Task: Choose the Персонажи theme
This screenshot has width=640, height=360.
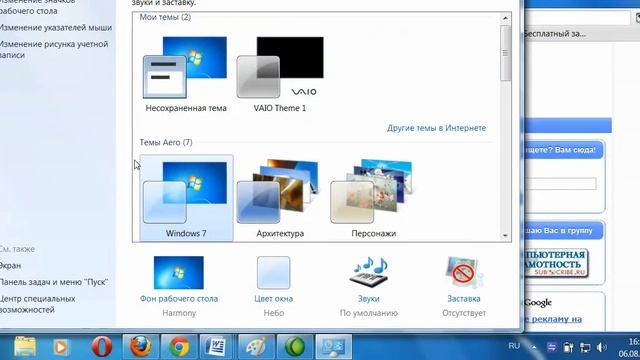Action: tap(373, 198)
